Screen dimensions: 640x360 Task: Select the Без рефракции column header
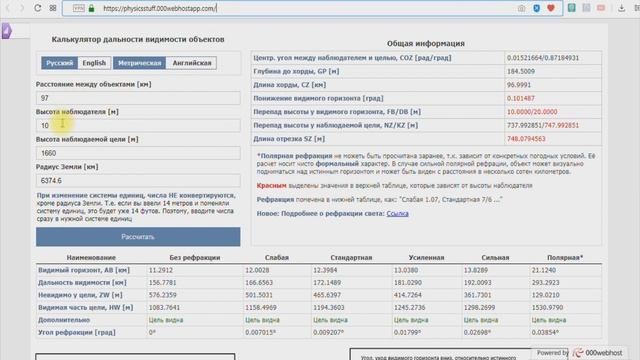[x=195, y=258]
